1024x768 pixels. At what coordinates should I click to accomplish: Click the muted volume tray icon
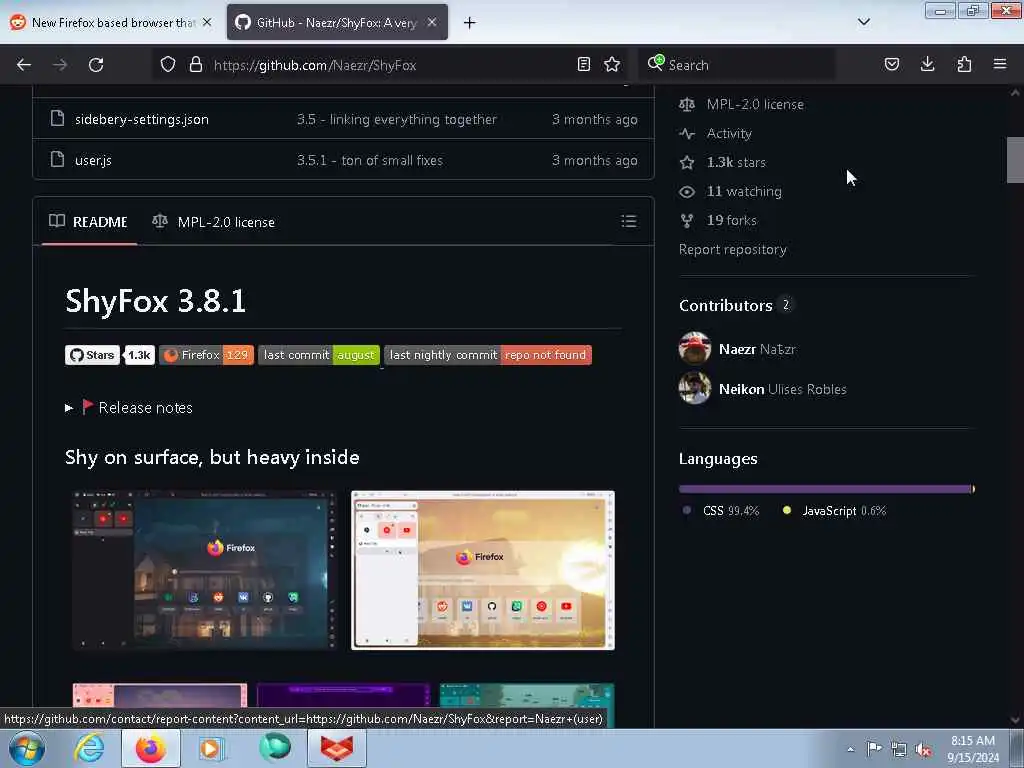(x=923, y=749)
